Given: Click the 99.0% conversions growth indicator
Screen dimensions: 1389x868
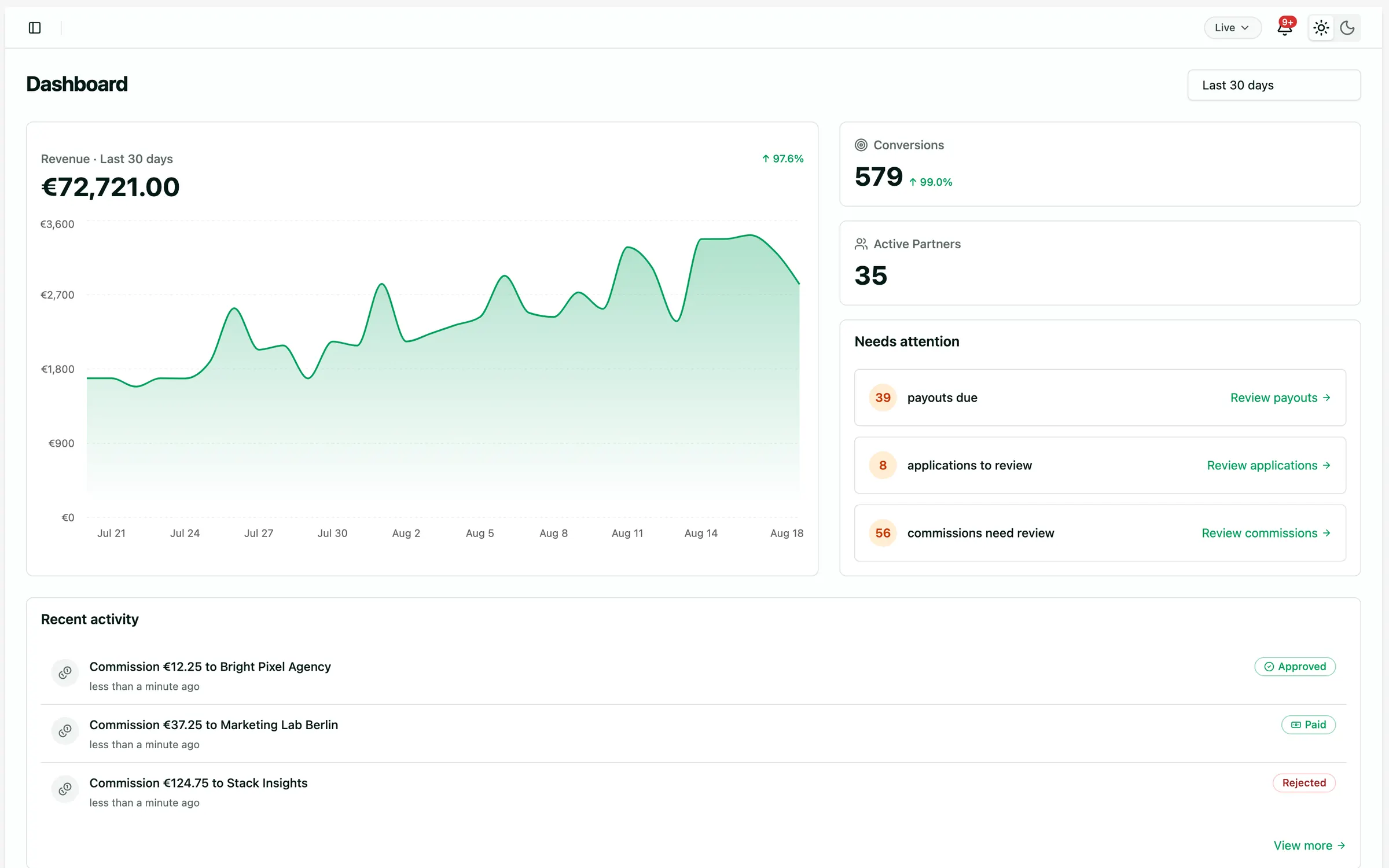Looking at the screenshot, I should pyautogui.click(x=931, y=182).
